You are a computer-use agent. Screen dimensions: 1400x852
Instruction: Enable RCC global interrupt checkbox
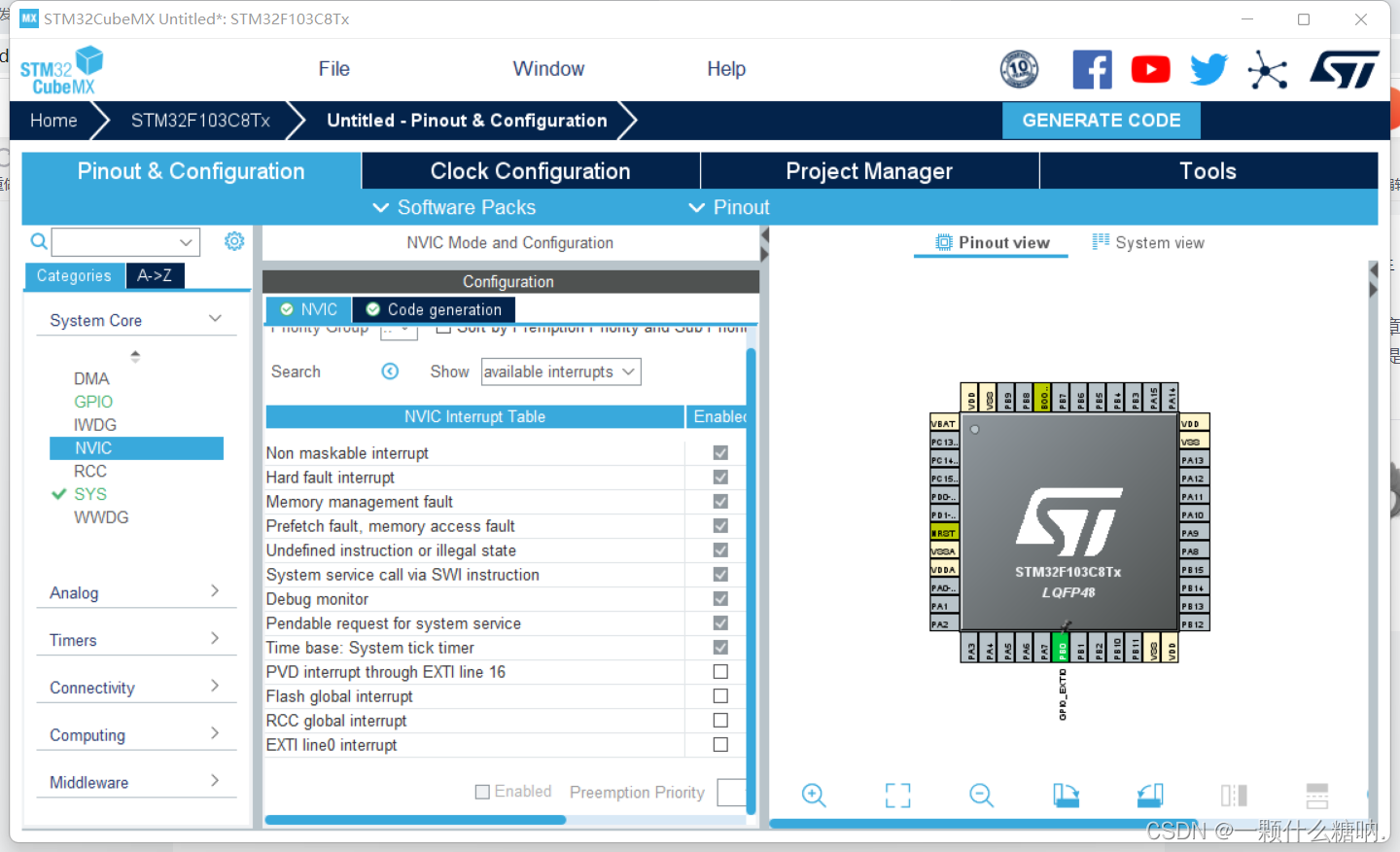pos(720,720)
